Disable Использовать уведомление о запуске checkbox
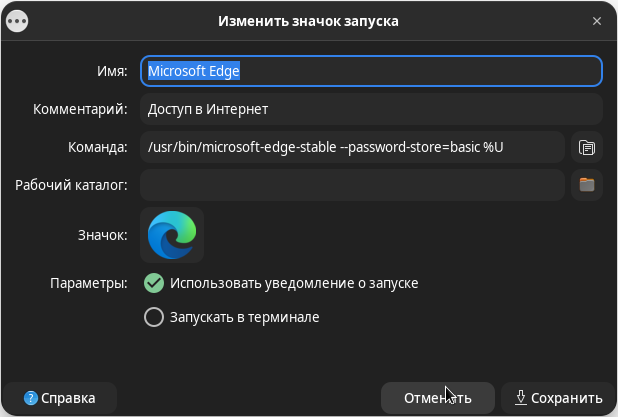The image size is (618, 417). point(154,283)
